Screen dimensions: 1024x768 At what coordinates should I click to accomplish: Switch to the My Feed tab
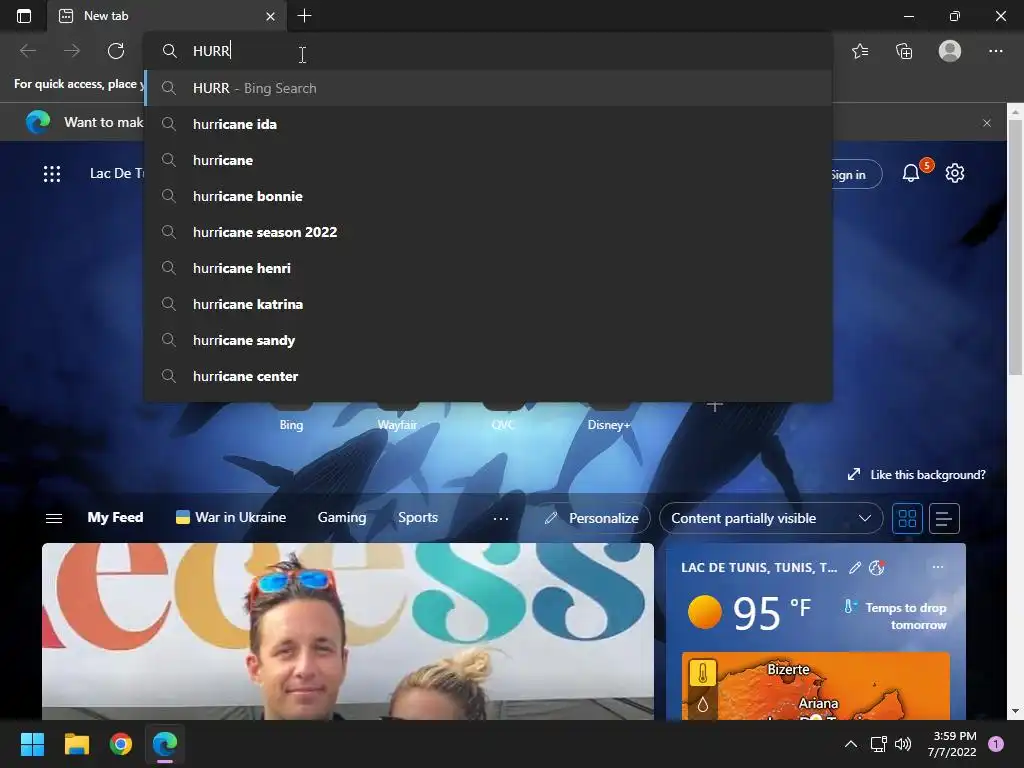(115, 517)
